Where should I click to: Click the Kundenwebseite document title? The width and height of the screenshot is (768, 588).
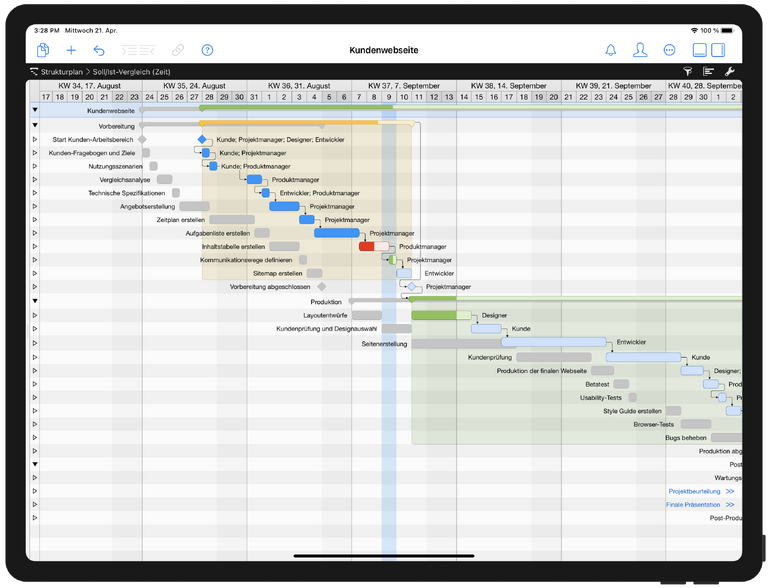(384, 50)
